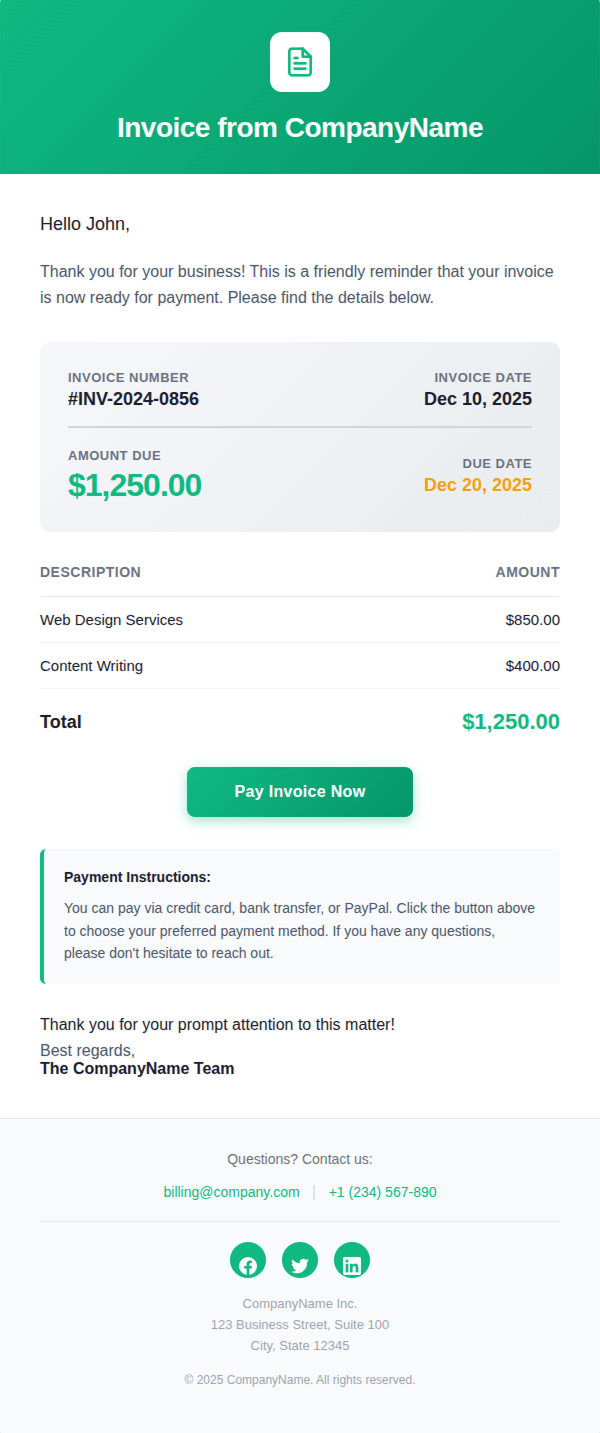Click the Dec 10, 2025 invoice date
The image size is (600, 1433).
478,399
